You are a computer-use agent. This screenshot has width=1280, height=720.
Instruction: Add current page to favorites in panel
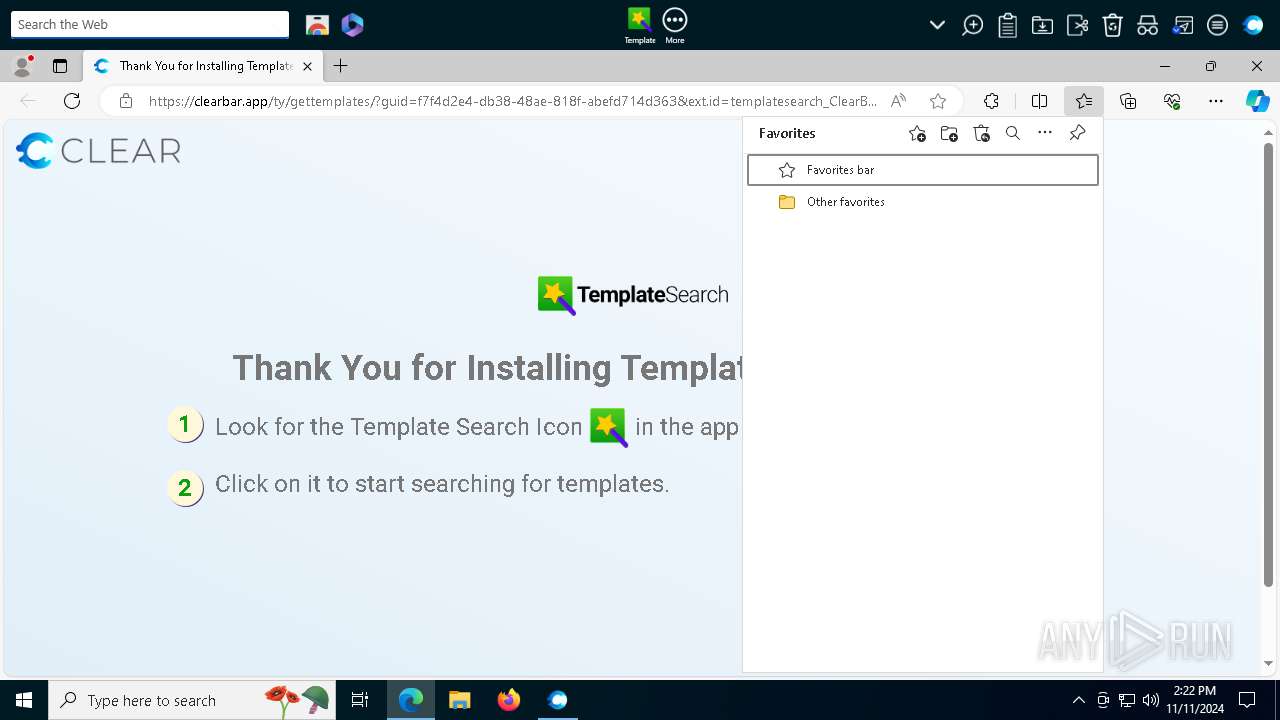click(917, 133)
